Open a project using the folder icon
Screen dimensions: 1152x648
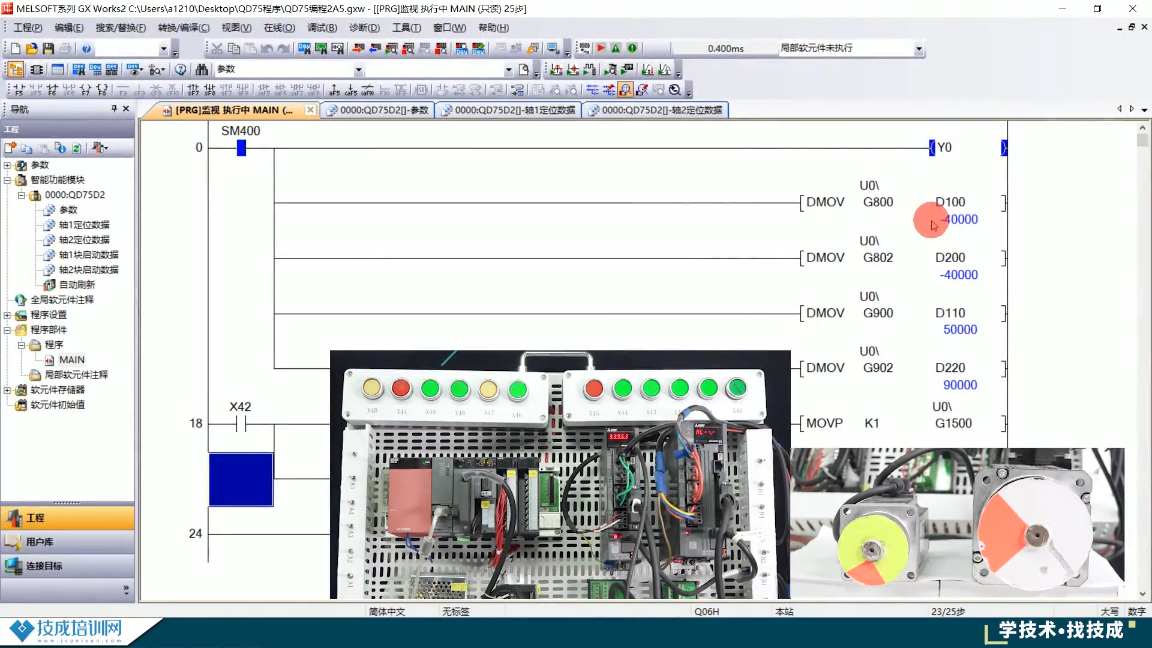coord(31,48)
